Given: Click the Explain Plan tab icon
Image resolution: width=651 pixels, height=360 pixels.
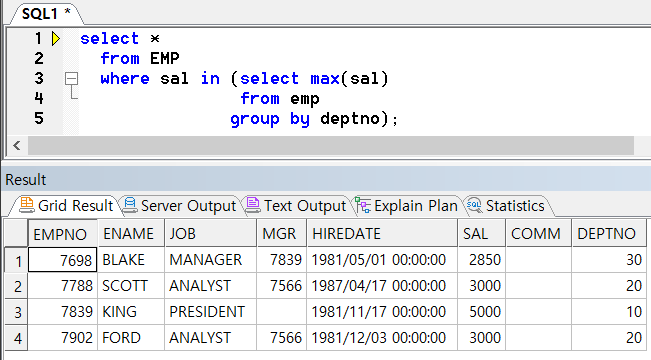Looking at the screenshot, I should pos(363,205).
